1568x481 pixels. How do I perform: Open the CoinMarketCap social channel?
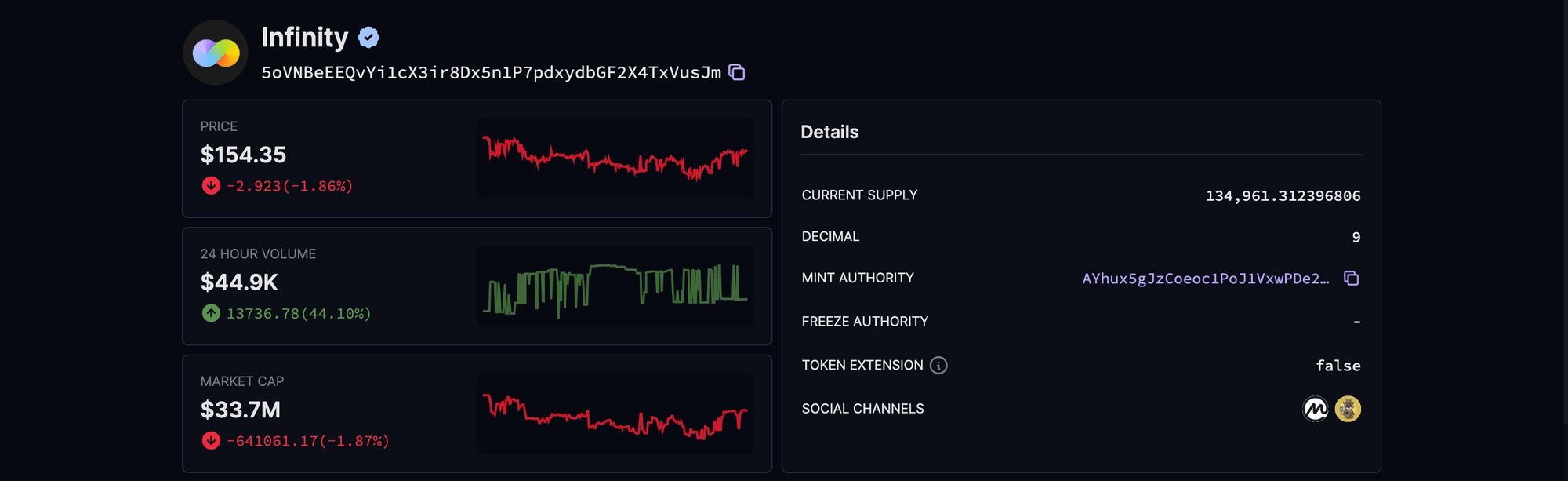click(x=1315, y=409)
